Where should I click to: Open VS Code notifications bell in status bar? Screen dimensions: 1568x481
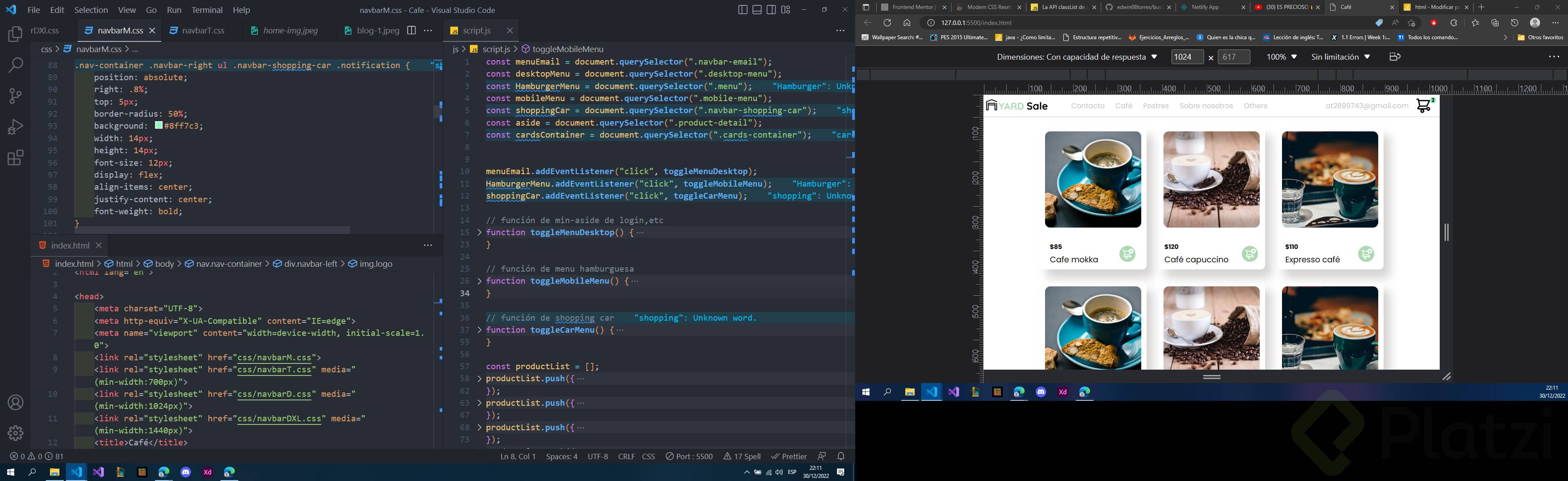click(841, 456)
